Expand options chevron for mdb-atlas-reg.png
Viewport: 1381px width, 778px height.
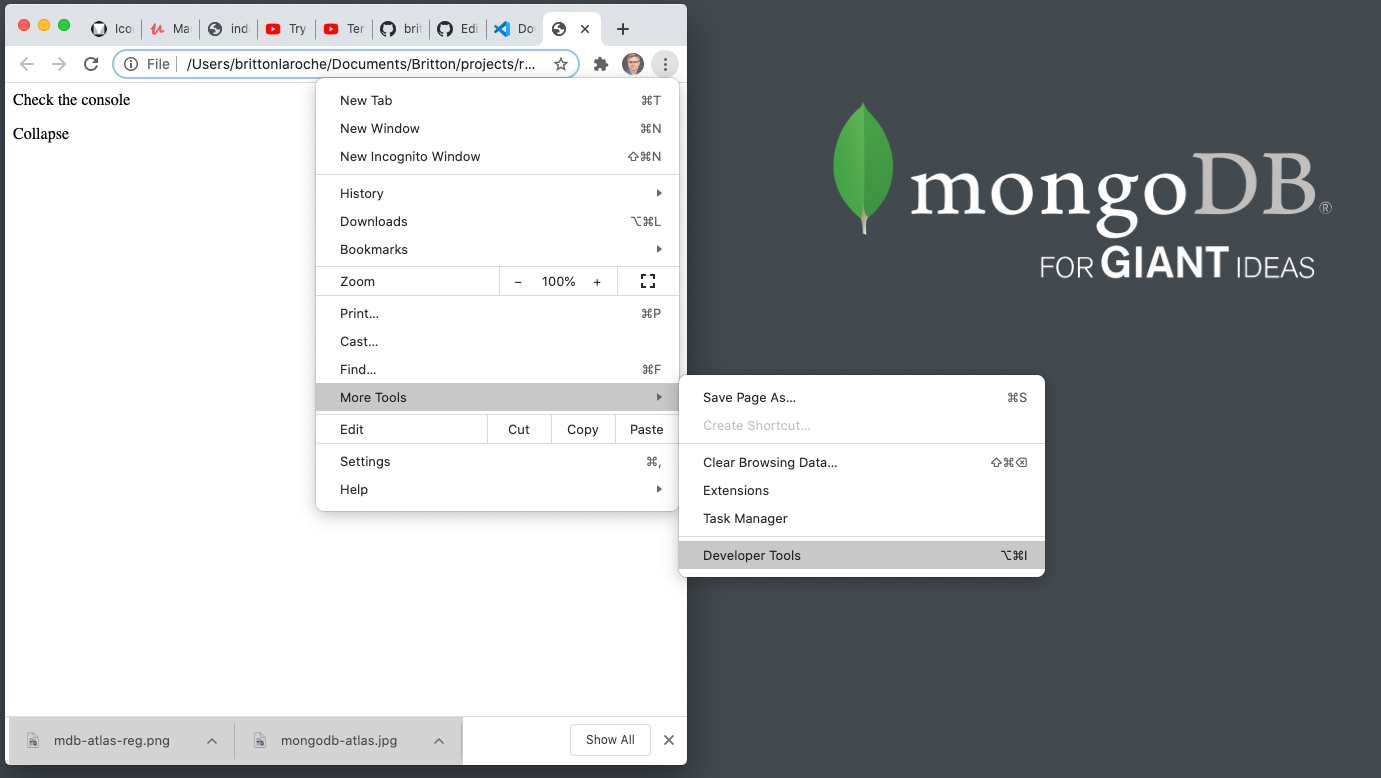(212, 741)
